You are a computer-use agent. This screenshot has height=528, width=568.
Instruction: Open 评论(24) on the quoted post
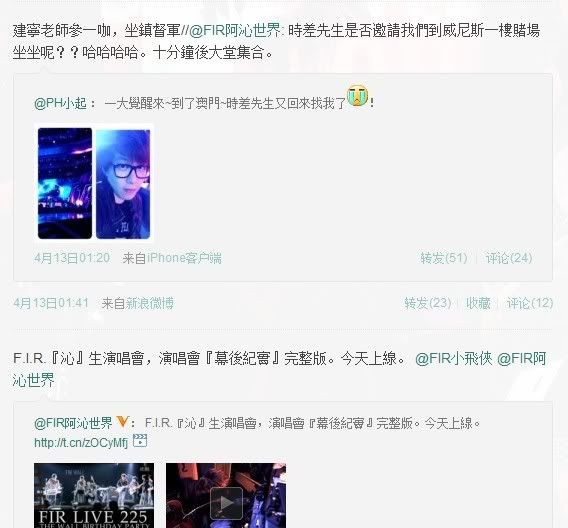pos(509,258)
